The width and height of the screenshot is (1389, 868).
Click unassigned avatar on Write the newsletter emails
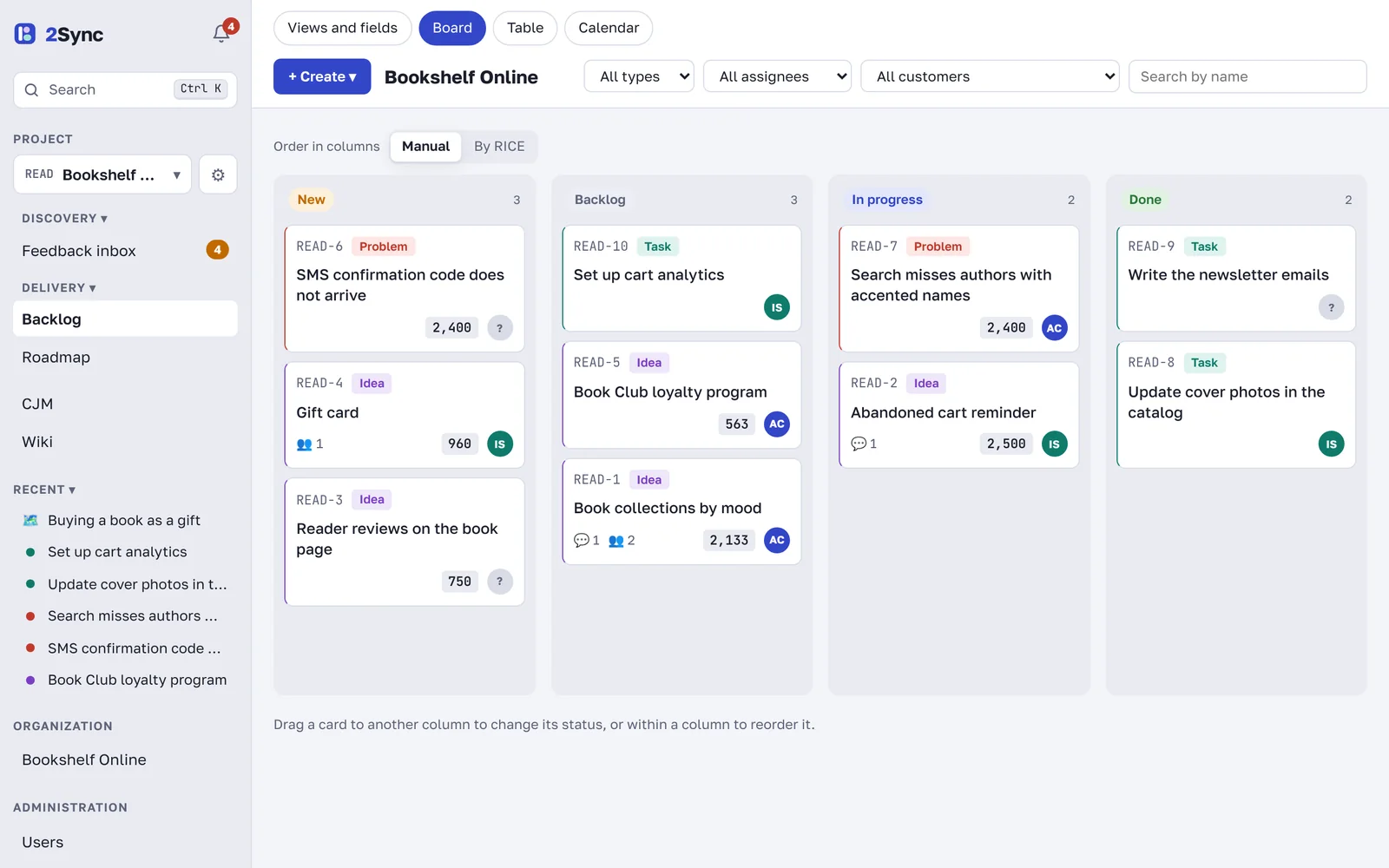point(1331,307)
